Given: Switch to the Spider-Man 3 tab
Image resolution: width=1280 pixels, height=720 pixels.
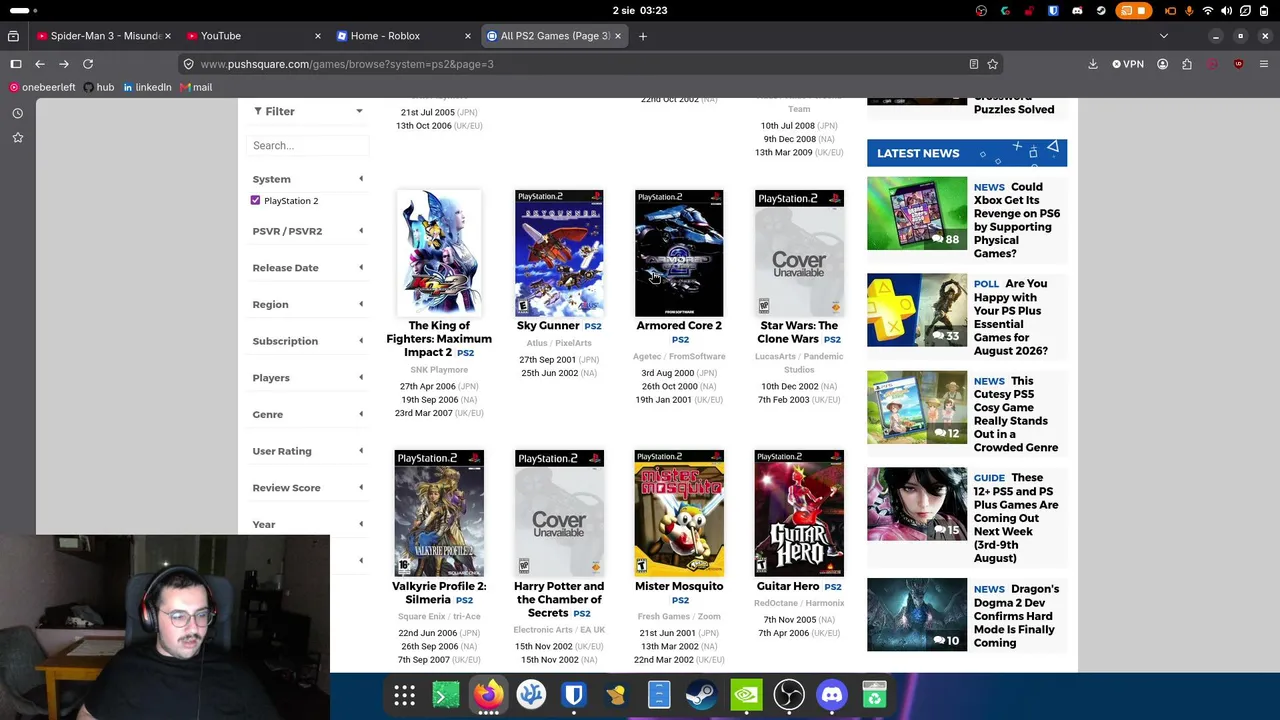Looking at the screenshot, I should tap(104, 36).
